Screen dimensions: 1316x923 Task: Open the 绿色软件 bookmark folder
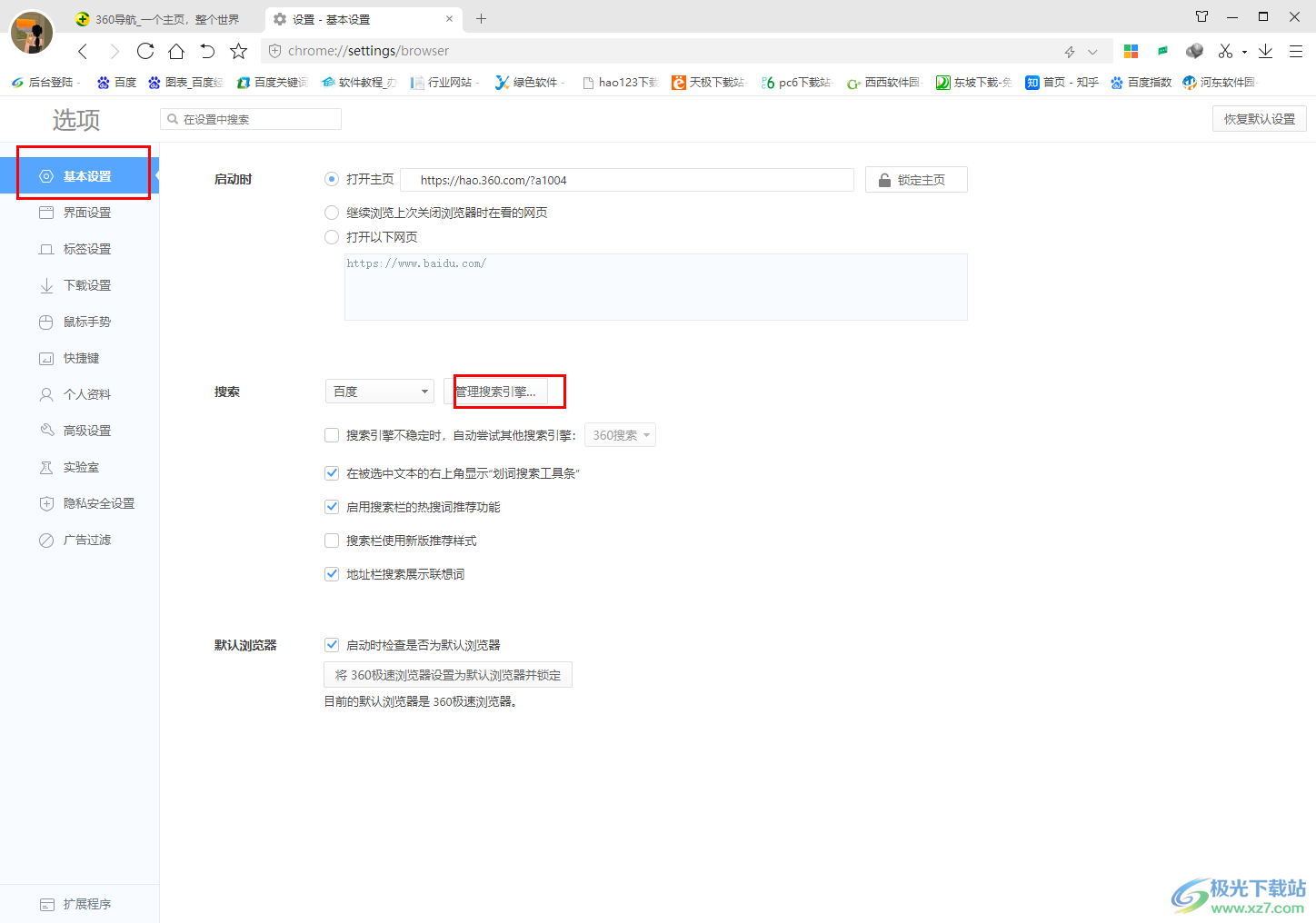[529, 82]
